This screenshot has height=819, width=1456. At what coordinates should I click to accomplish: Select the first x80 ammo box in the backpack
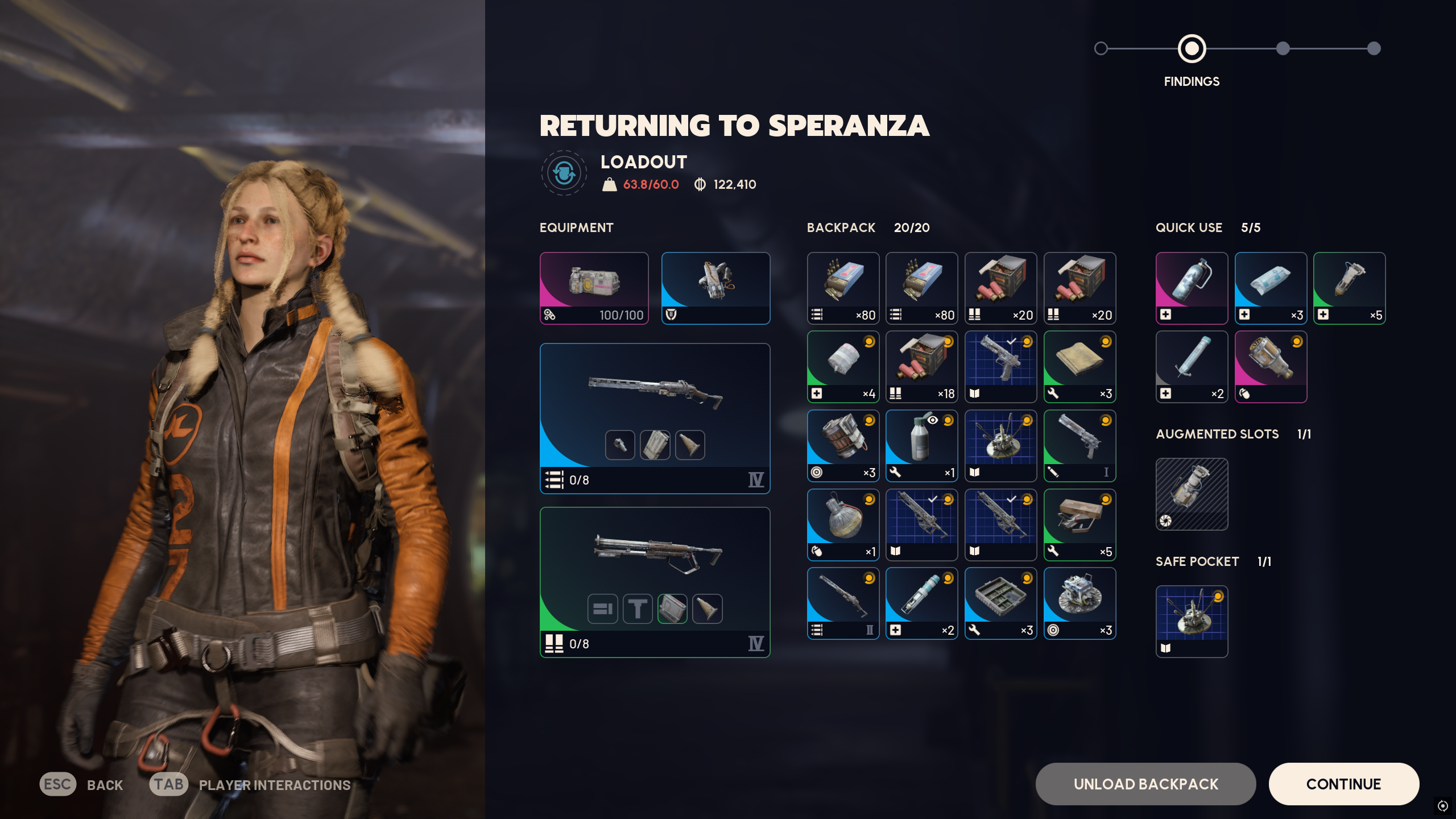tap(843, 288)
